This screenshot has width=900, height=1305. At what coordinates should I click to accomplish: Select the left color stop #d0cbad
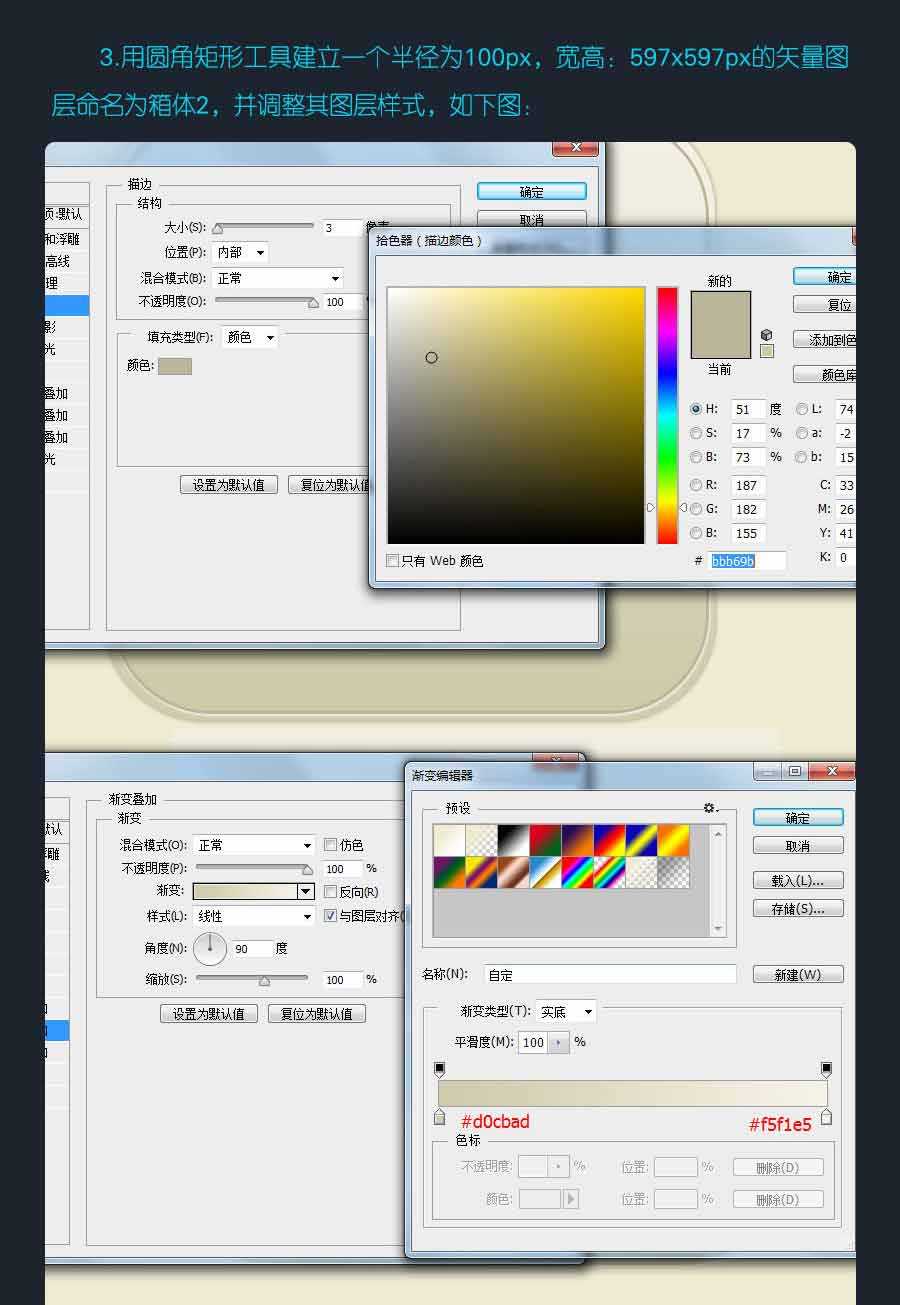pos(440,1116)
